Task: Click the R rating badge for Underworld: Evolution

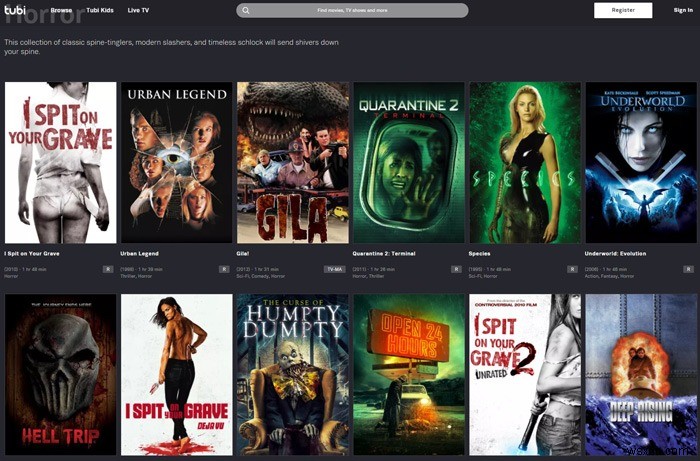Action: 688,269
